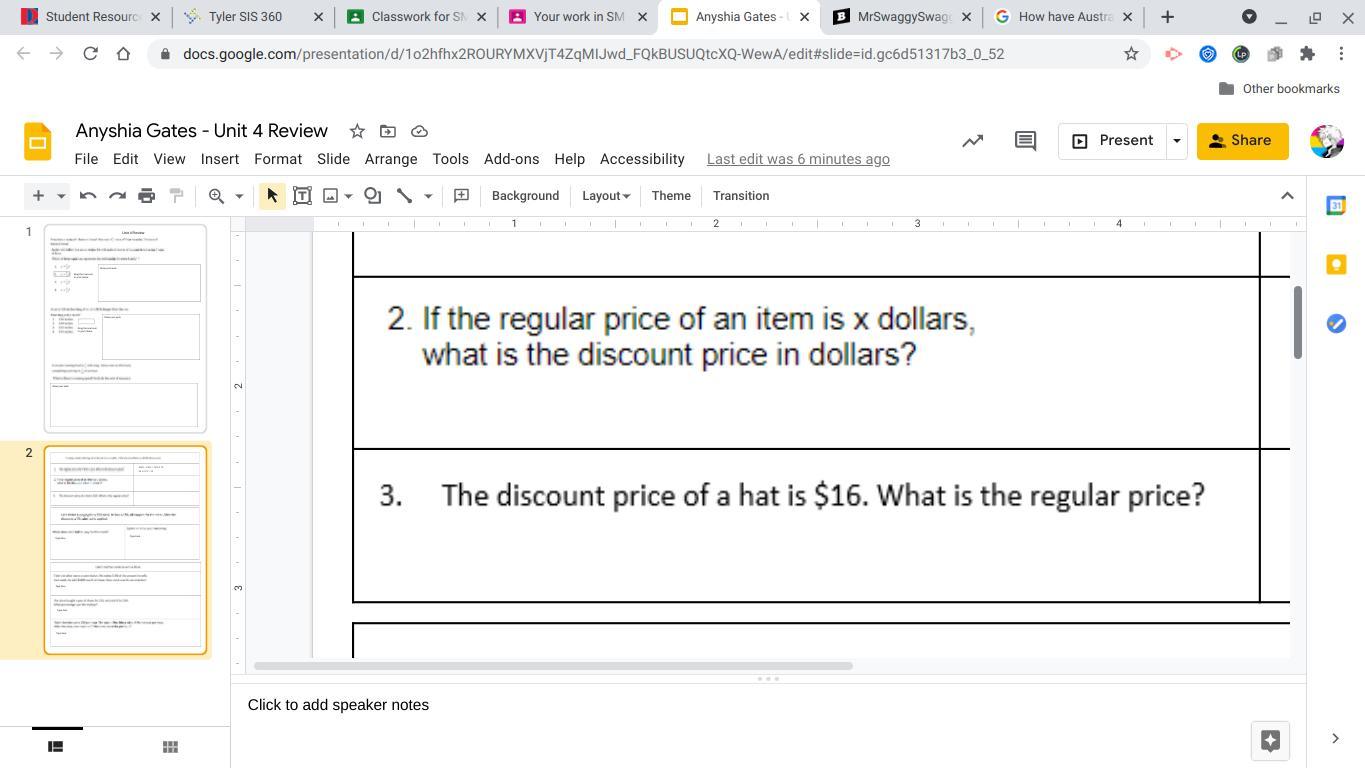The image size is (1365, 768).
Task: Click the speaker notes field
Action: pos(768,705)
